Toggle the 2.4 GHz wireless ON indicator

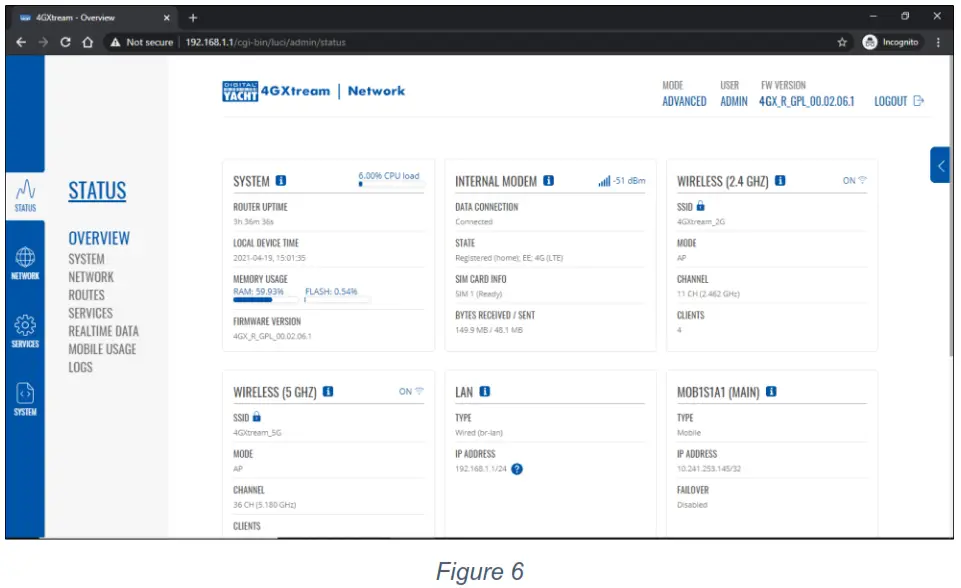pyautogui.click(x=854, y=181)
